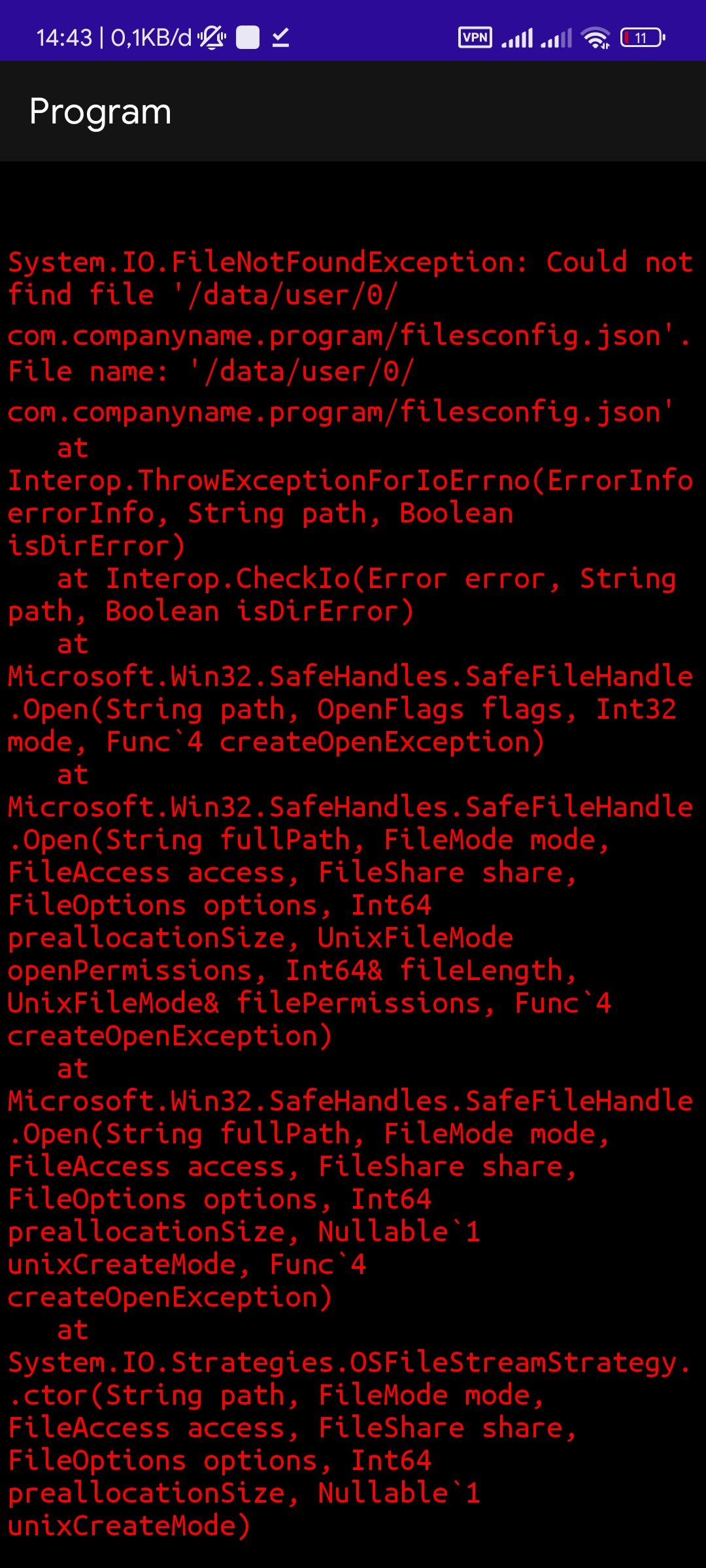This screenshot has width=706, height=1568.
Task: Toggle the VPN connection from the status bar
Action: pos(475,37)
